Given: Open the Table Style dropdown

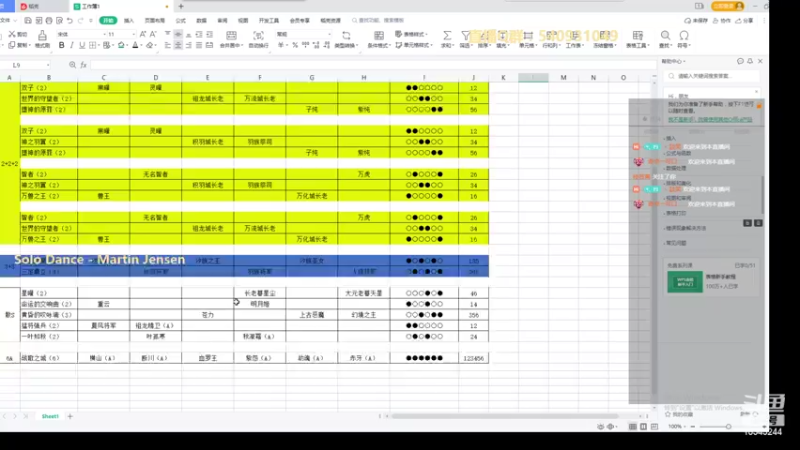Looking at the screenshot, I should pos(411,34).
